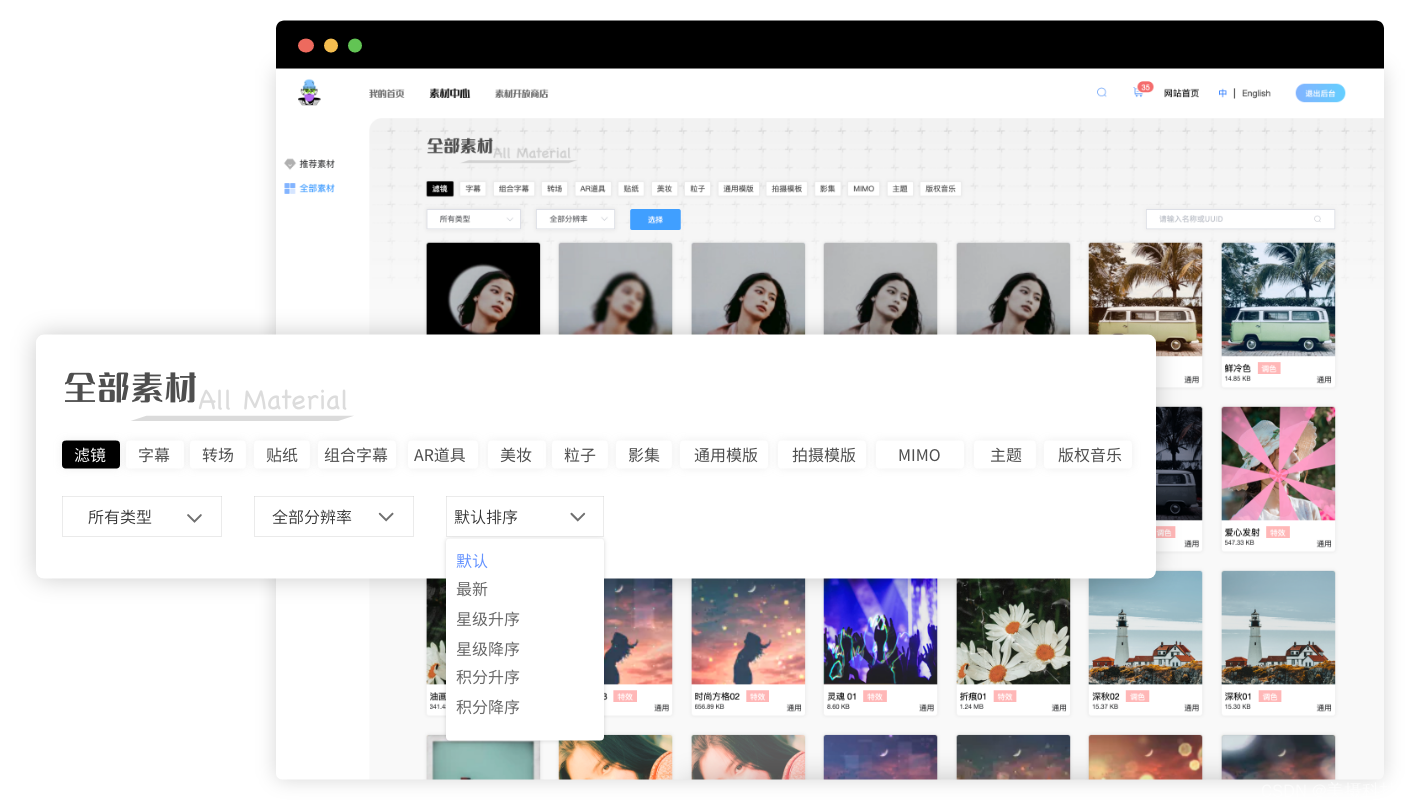The height and width of the screenshot is (810, 1414).
Task: Click the magnifier icon inside the UUID search box
Action: coord(1317,219)
